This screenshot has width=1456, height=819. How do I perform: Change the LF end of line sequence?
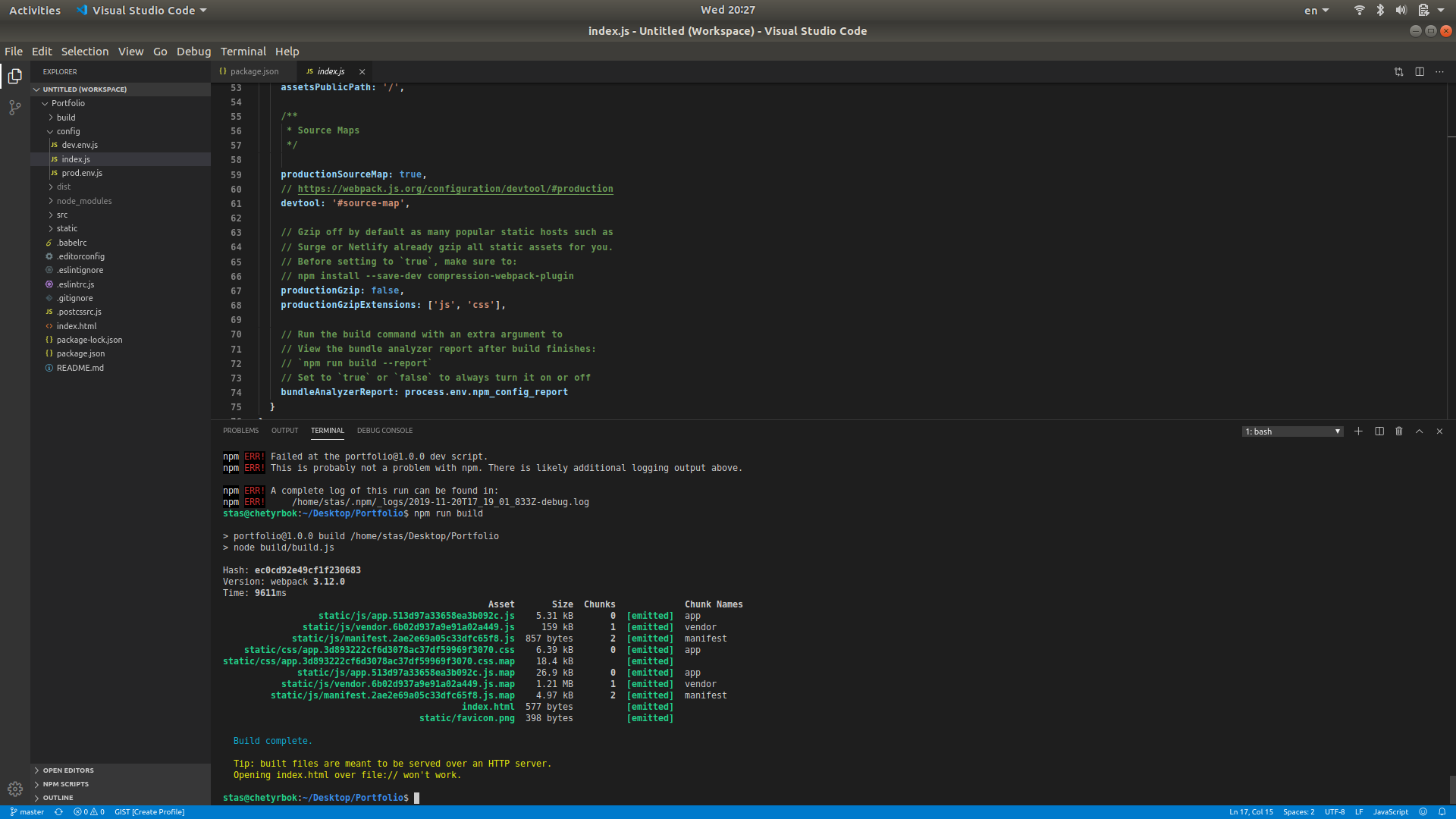point(1359,812)
